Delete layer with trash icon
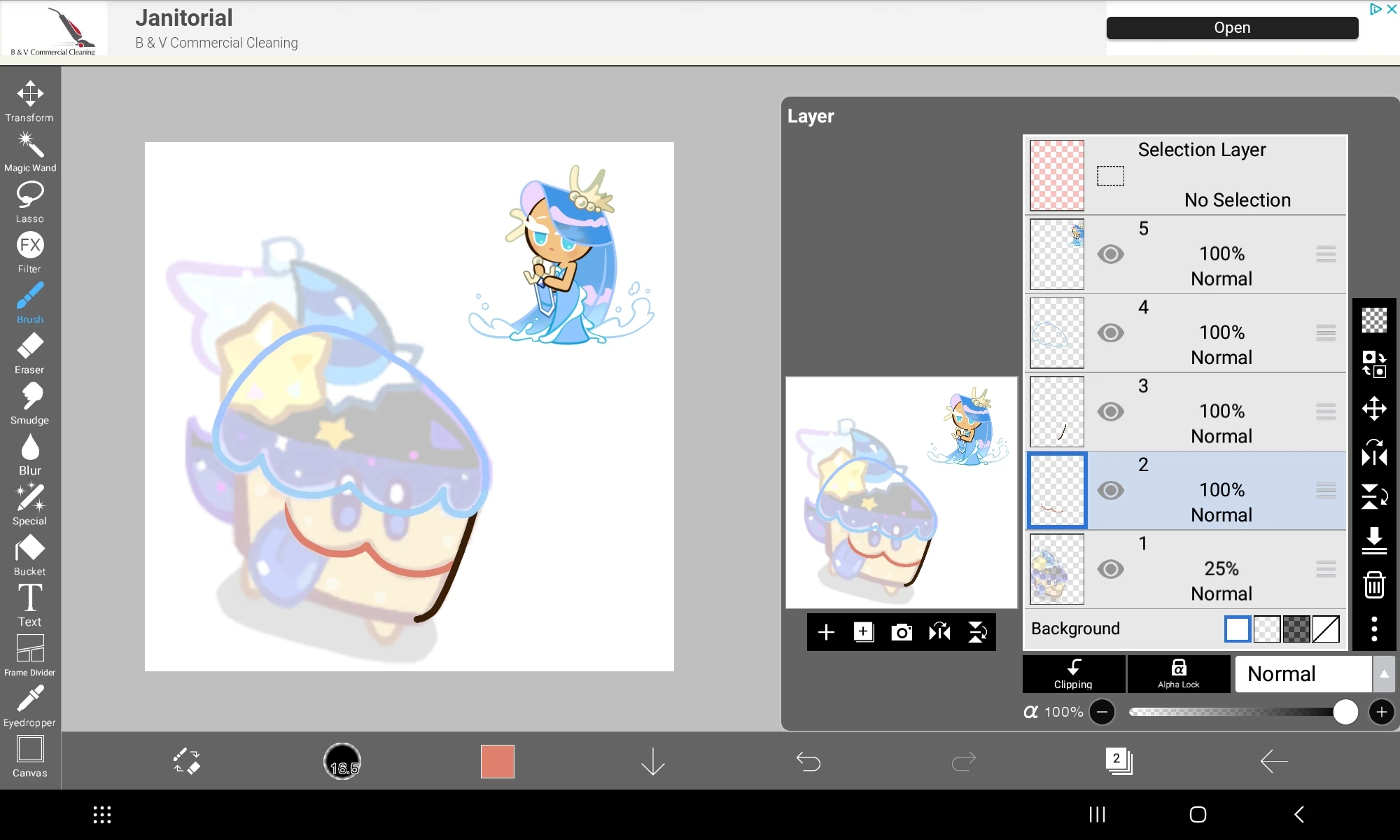Viewport: 1400px width, 840px height. tap(1374, 585)
